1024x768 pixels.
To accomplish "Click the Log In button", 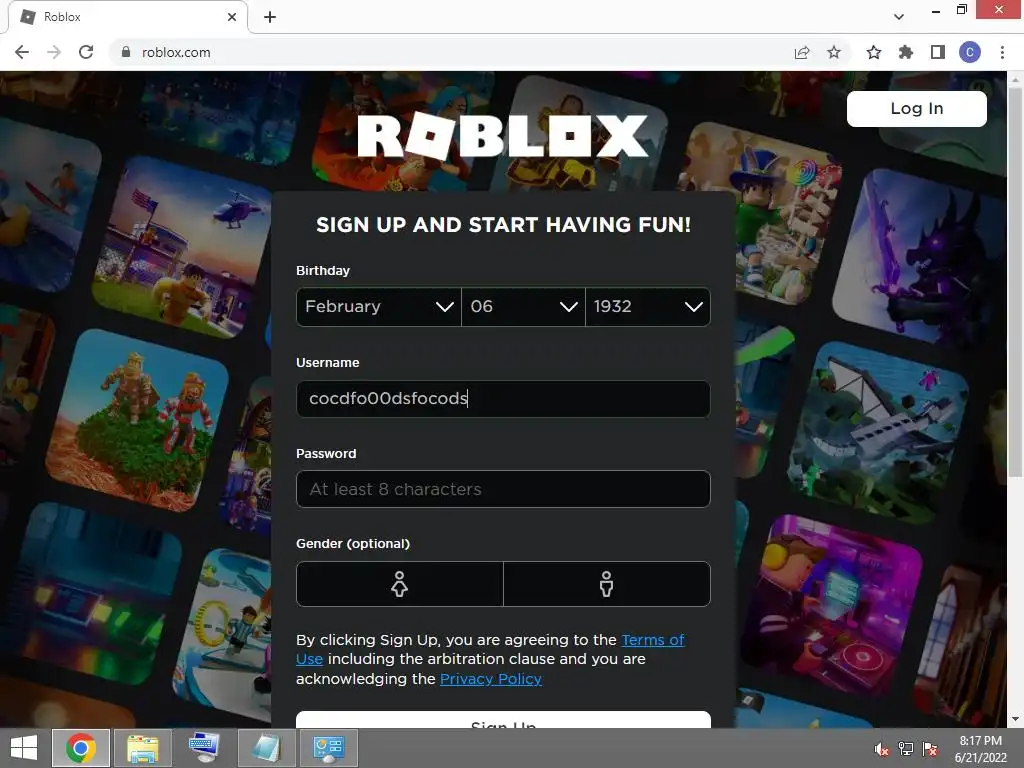I will 917,108.
